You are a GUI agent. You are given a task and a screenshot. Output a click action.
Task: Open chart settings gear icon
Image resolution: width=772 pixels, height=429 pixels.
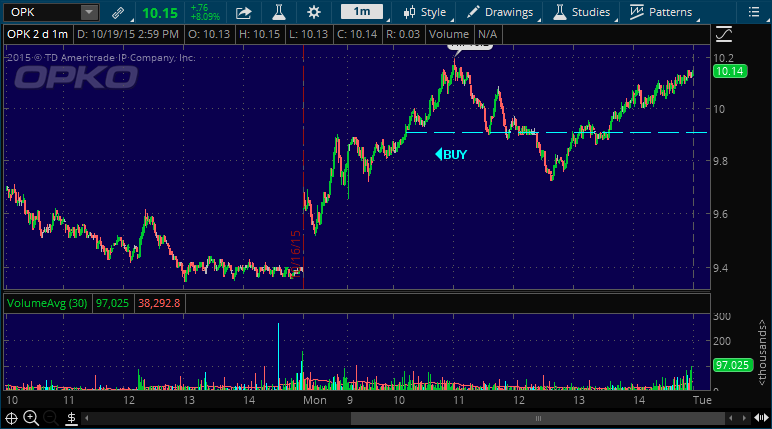click(x=314, y=12)
